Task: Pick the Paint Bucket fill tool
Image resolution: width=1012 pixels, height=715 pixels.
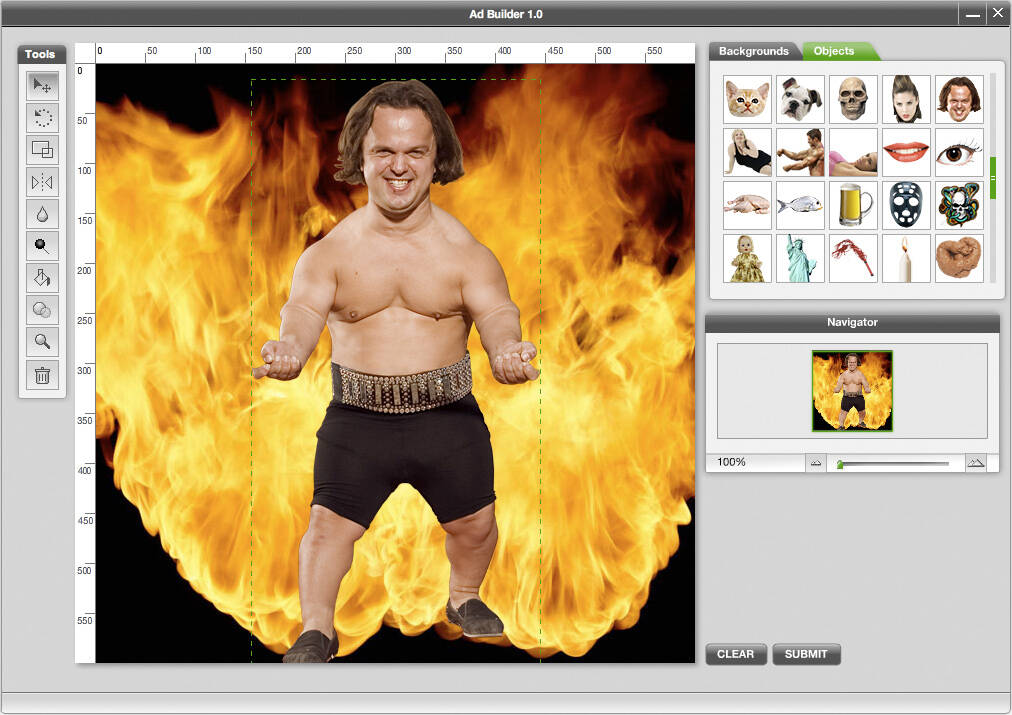Action: (x=42, y=278)
